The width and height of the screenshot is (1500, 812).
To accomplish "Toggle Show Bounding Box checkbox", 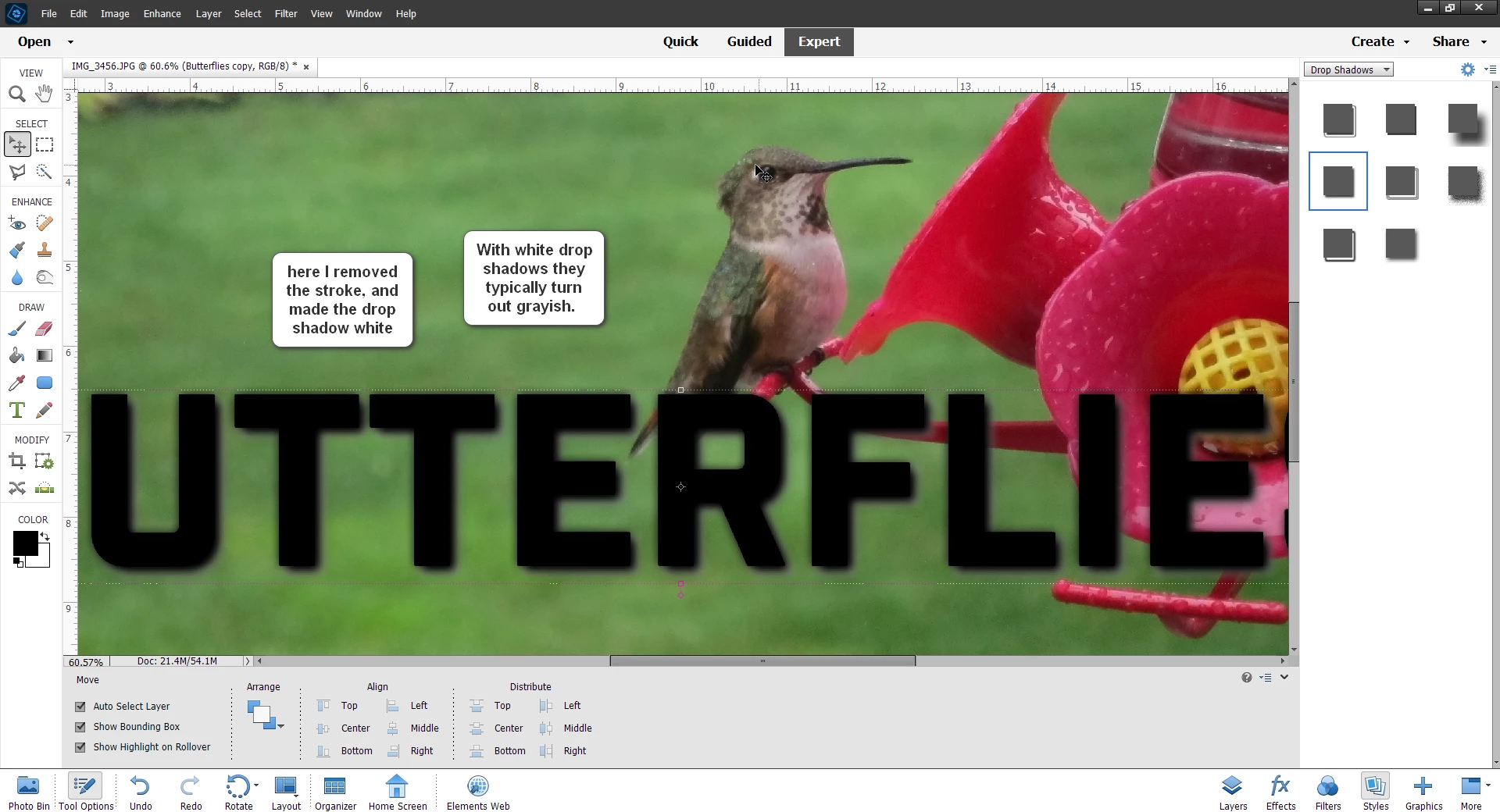I will coord(80,727).
